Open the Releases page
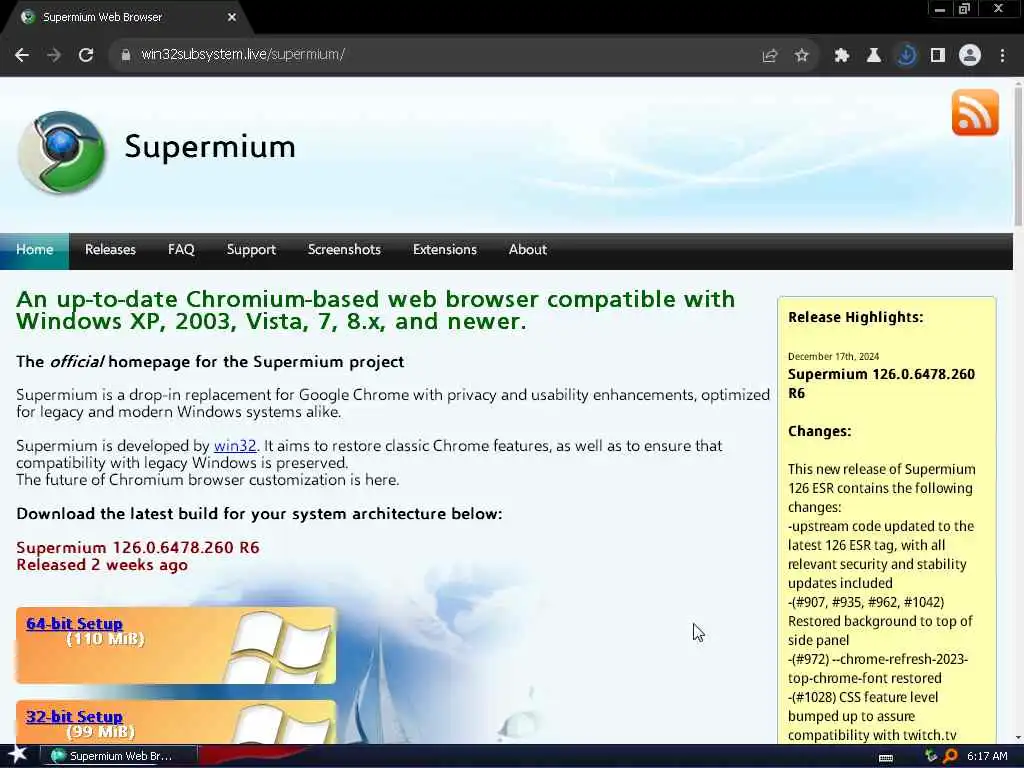This screenshot has height=768, width=1024. [x=110, y=249]
